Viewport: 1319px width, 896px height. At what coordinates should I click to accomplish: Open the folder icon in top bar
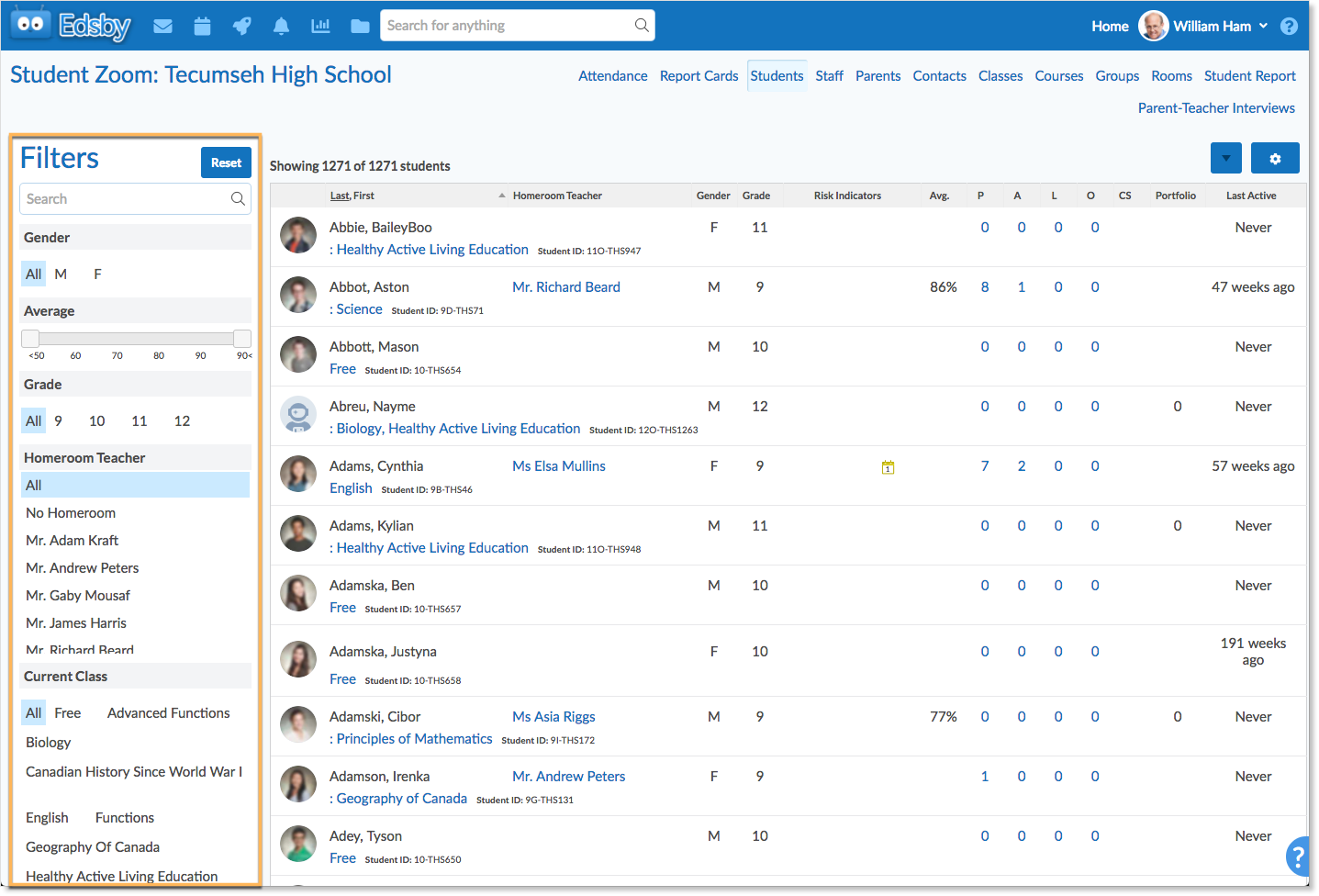tap(361, 26)
